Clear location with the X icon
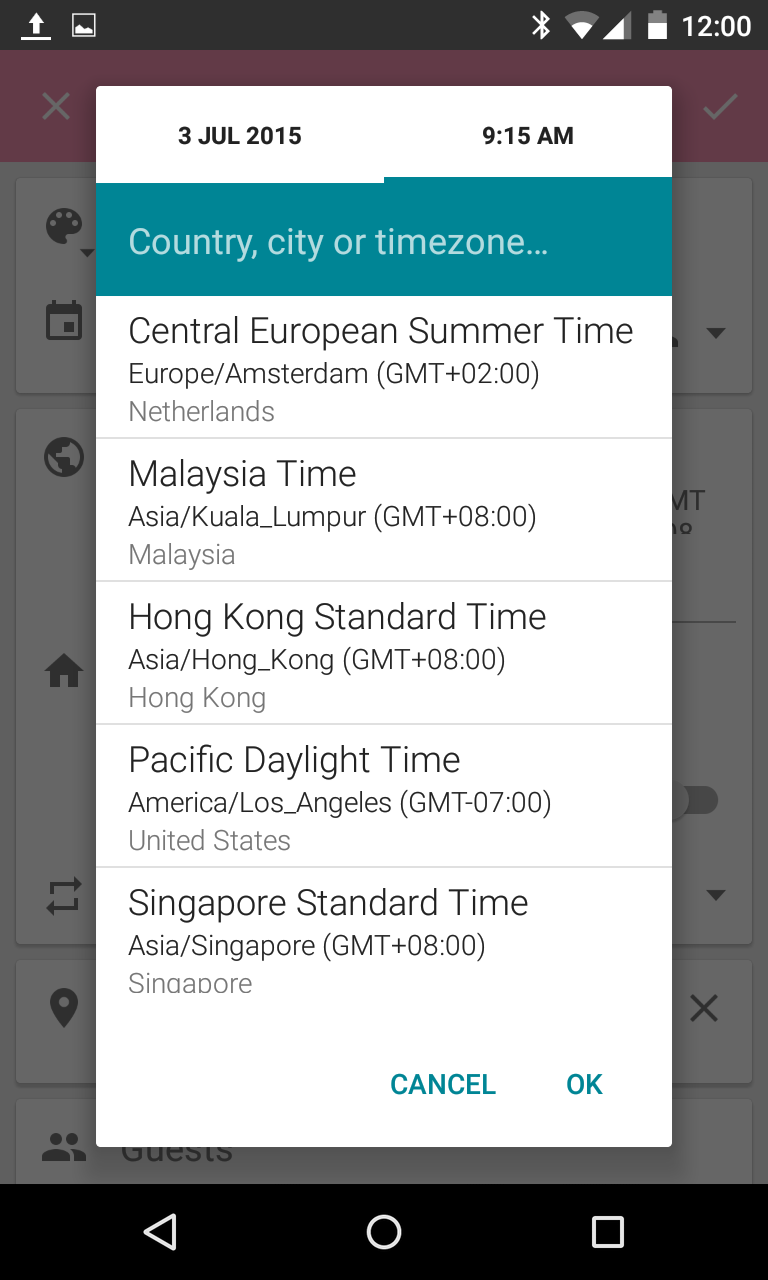This screenshot has width=768, height=1280. click(x=704, y=1009)
